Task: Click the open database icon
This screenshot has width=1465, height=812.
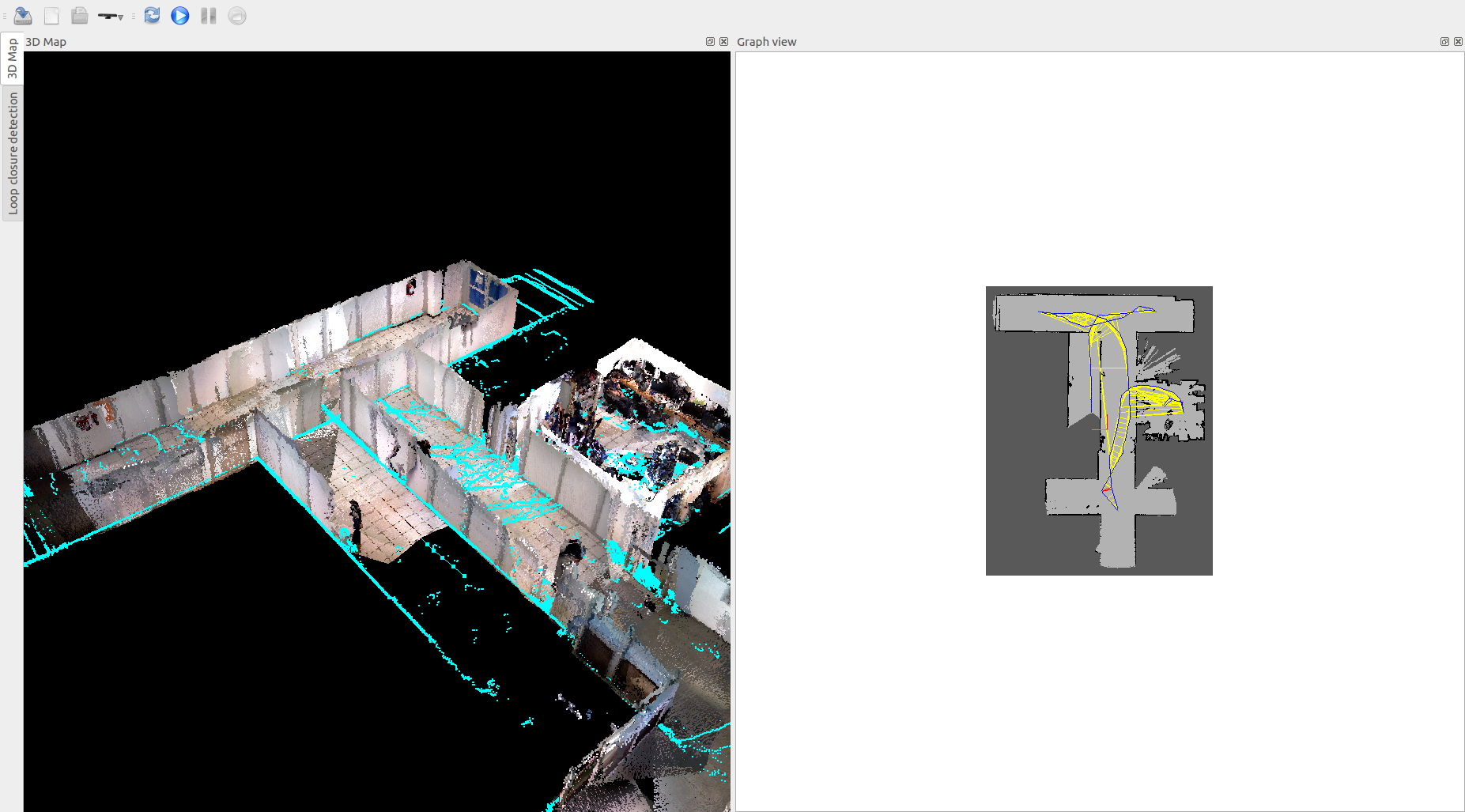Action: [23, 16]
